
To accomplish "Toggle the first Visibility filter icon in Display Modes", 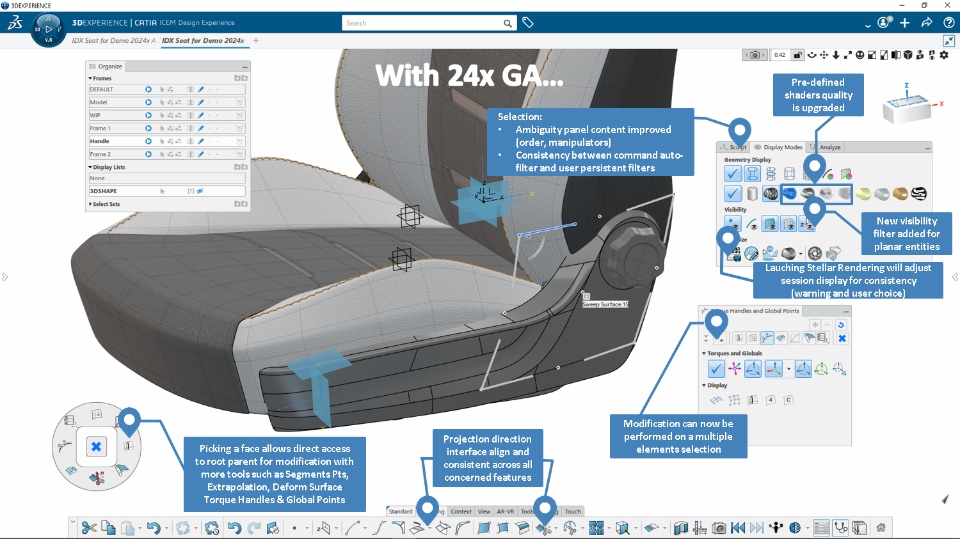I will (x=732, y=224).
